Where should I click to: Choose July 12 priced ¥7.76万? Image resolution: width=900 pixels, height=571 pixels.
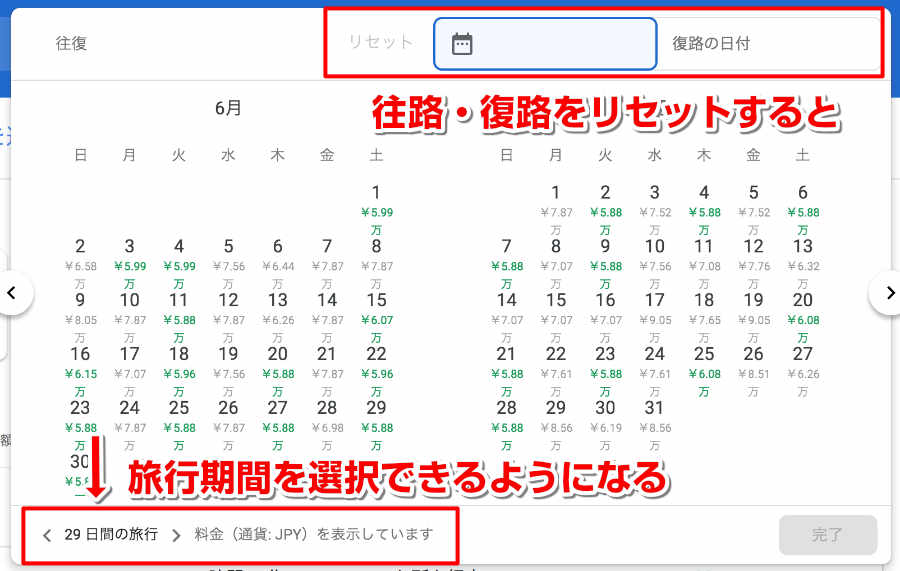coord(753,263)
